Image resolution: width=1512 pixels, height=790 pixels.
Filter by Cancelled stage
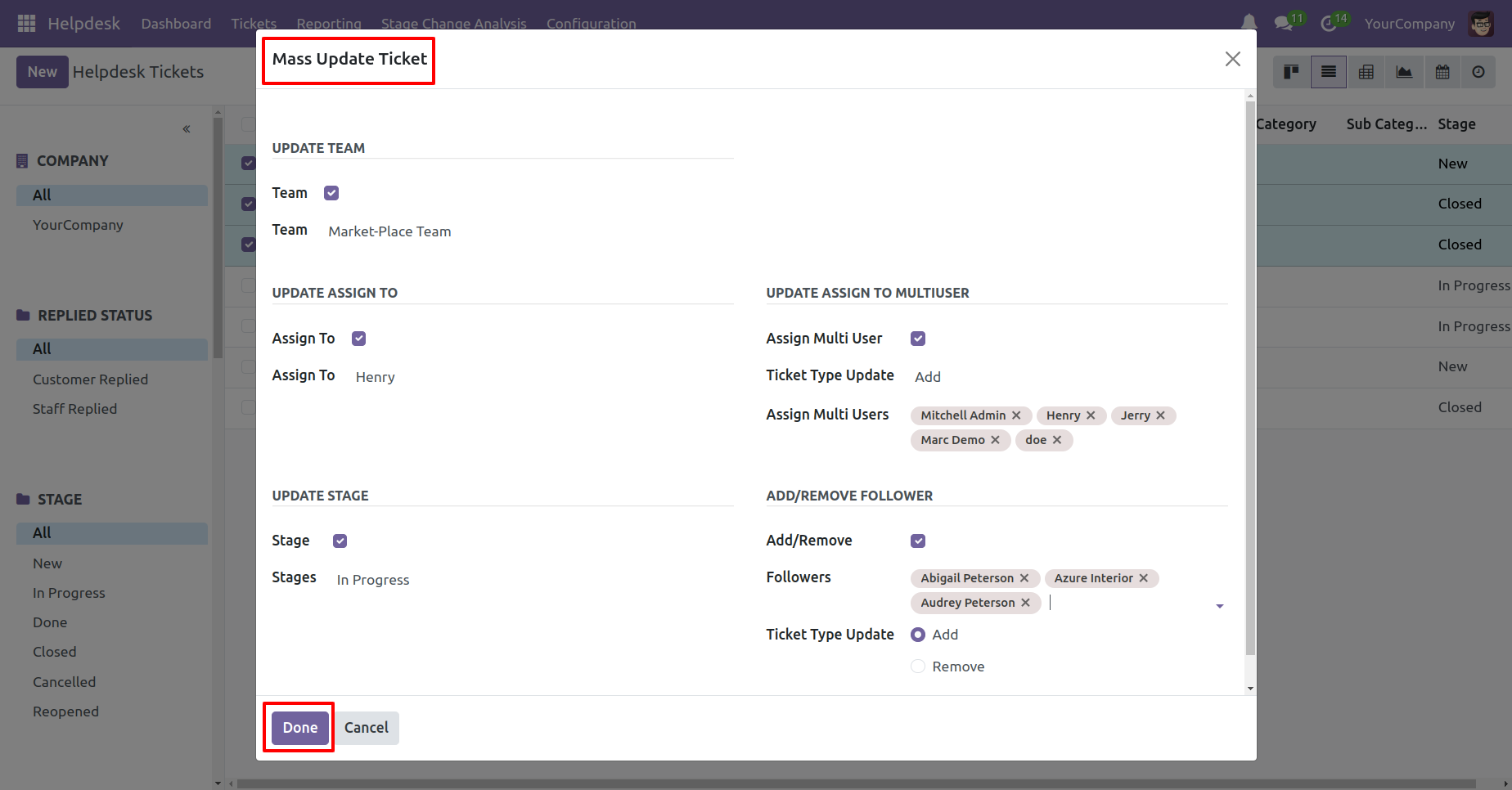65,682
